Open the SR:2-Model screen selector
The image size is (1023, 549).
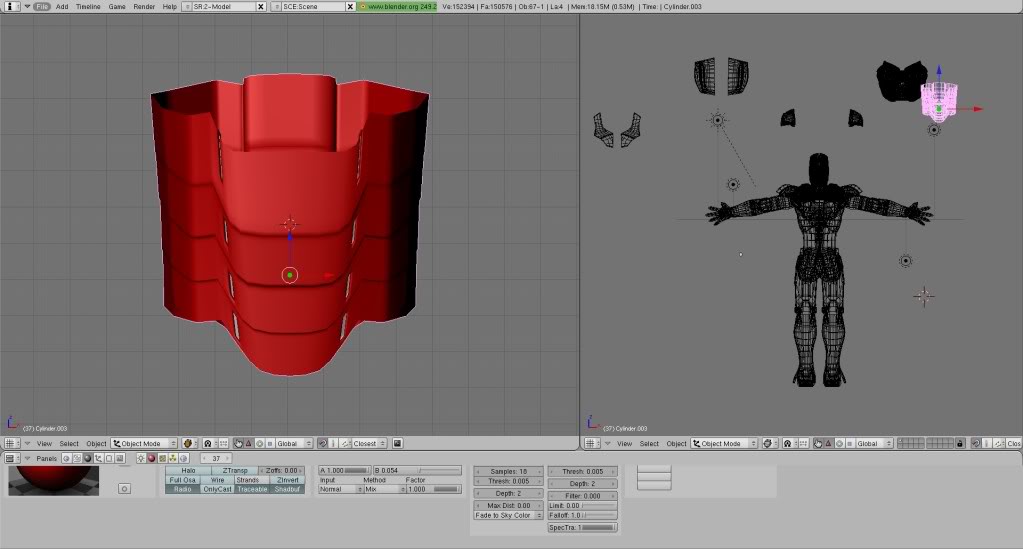(187, 7)
